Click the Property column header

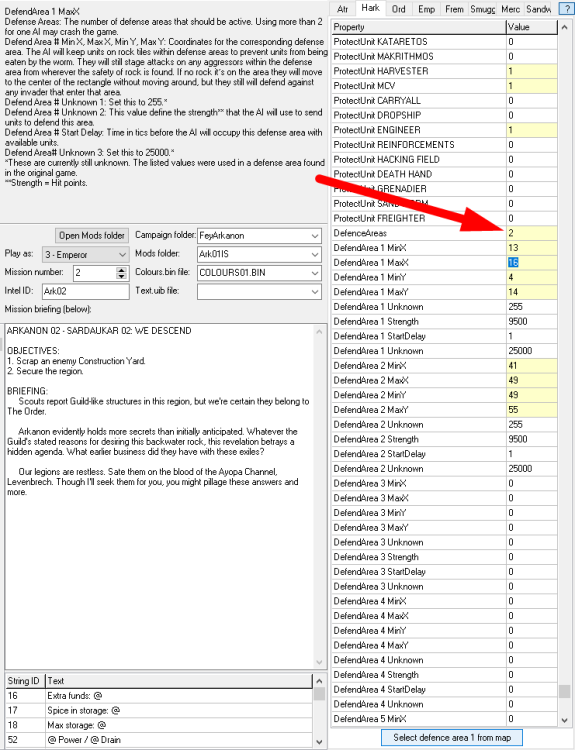pyautogui.click(x=419, y=27)
